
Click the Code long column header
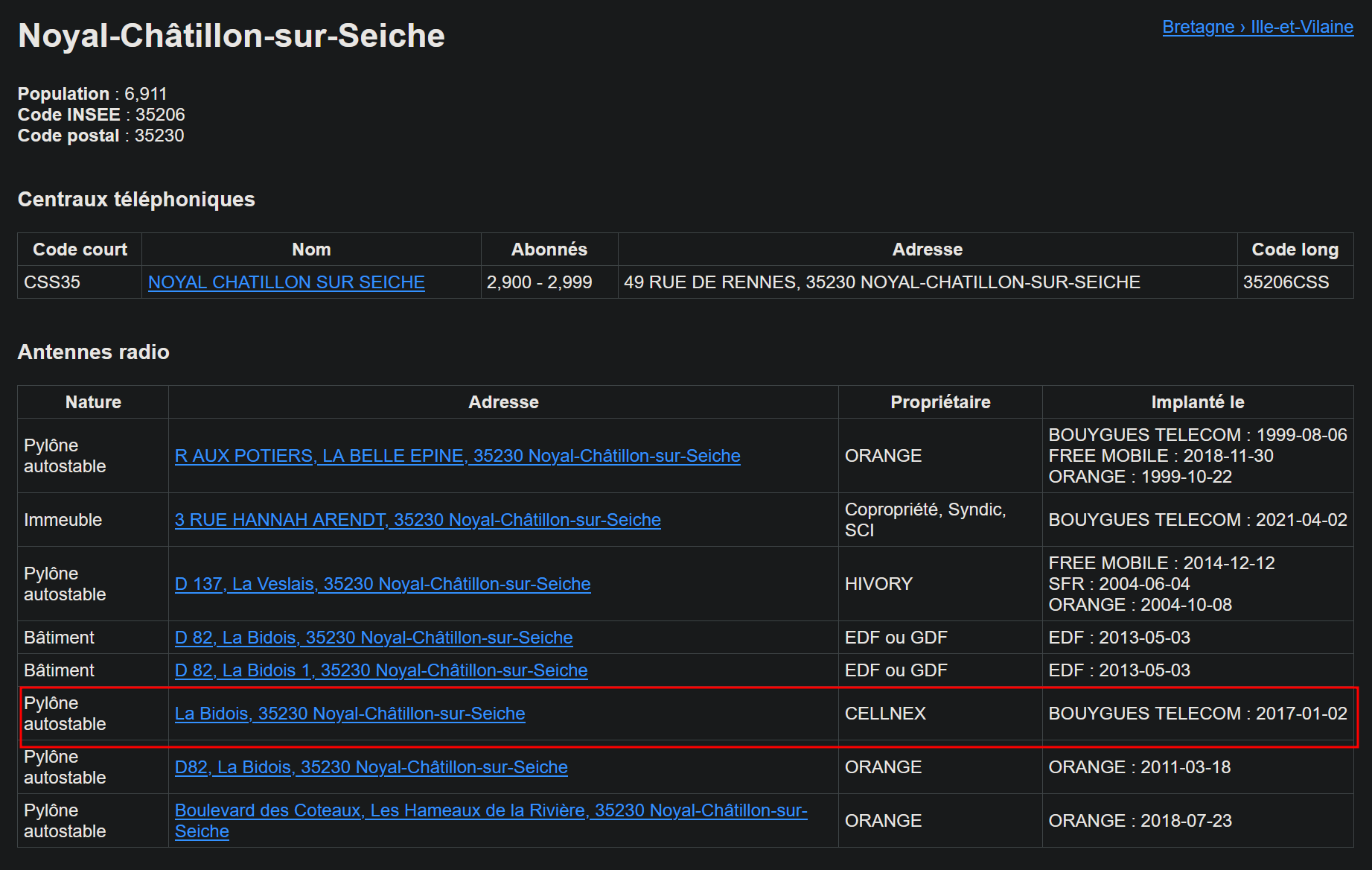click(x=1295, y=250)
